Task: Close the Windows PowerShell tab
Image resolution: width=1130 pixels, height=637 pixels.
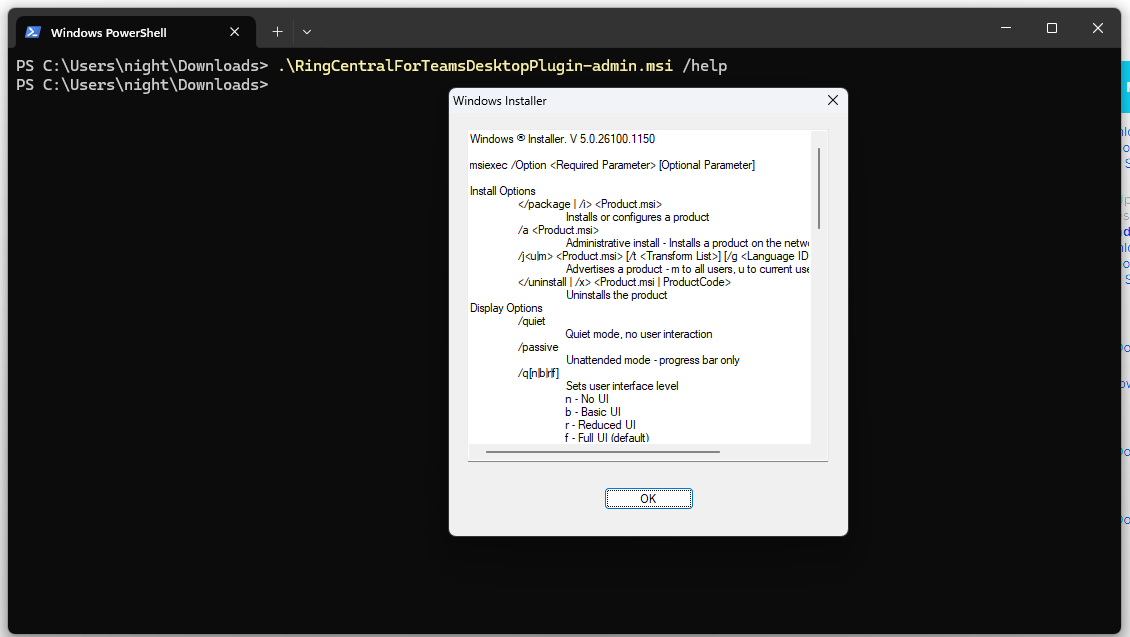Action: (x=234, y=32)
